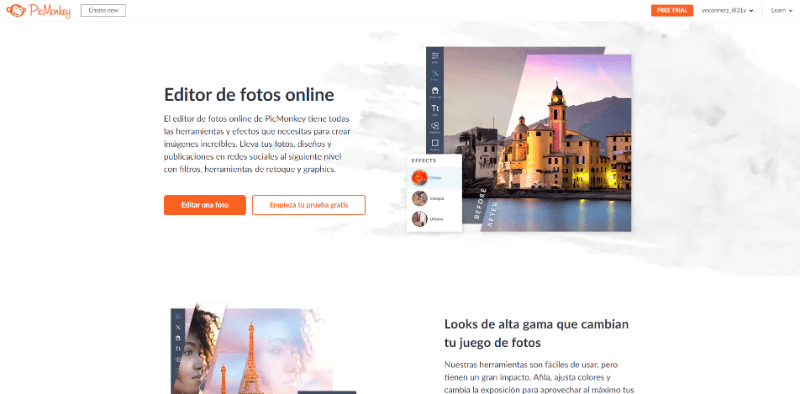Start the FREE TRIAL from the header
This screenshot has width=800, height=394.
click(671, 10)
